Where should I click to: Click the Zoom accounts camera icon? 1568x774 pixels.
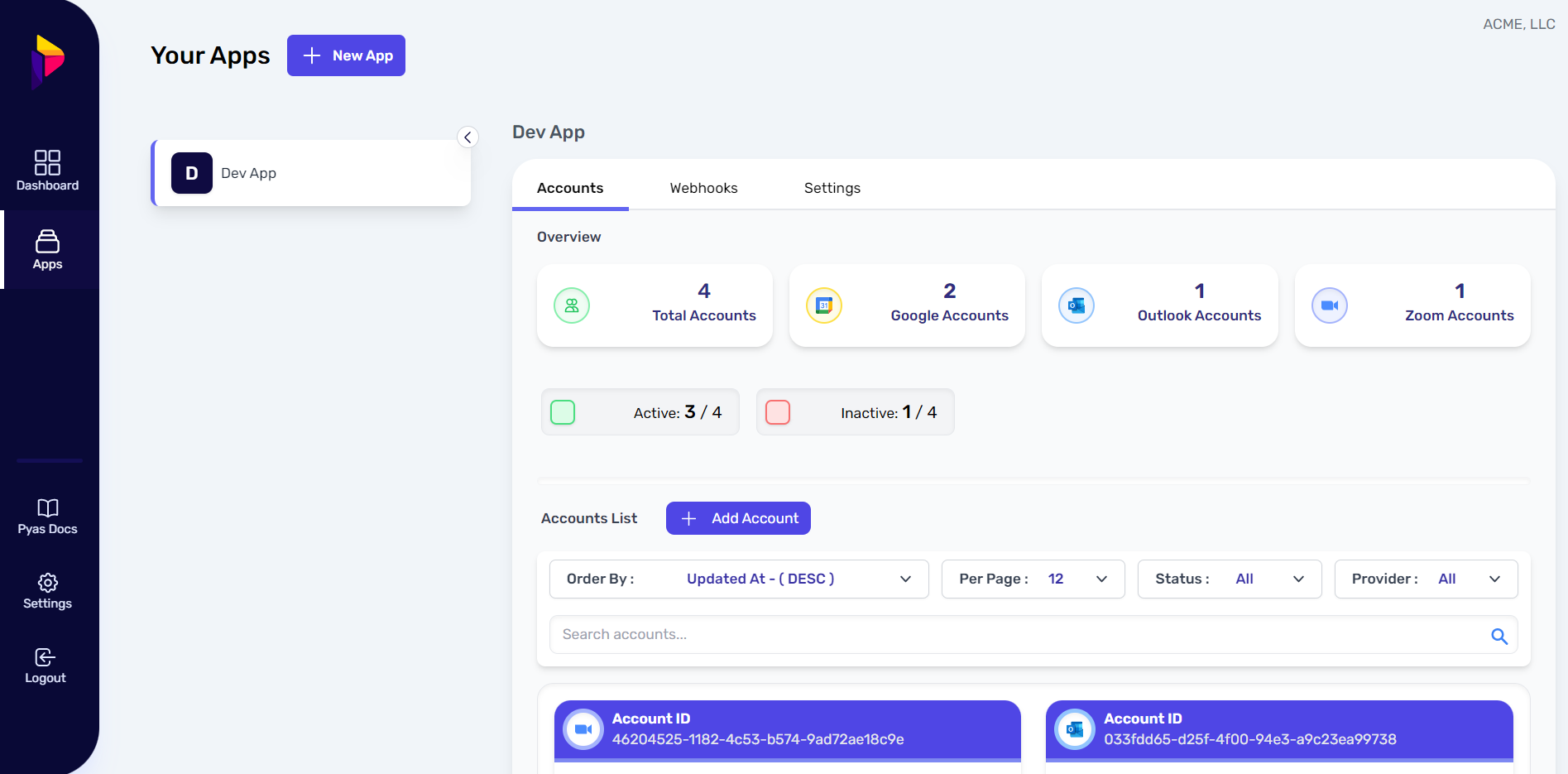tap(1329, 305)
